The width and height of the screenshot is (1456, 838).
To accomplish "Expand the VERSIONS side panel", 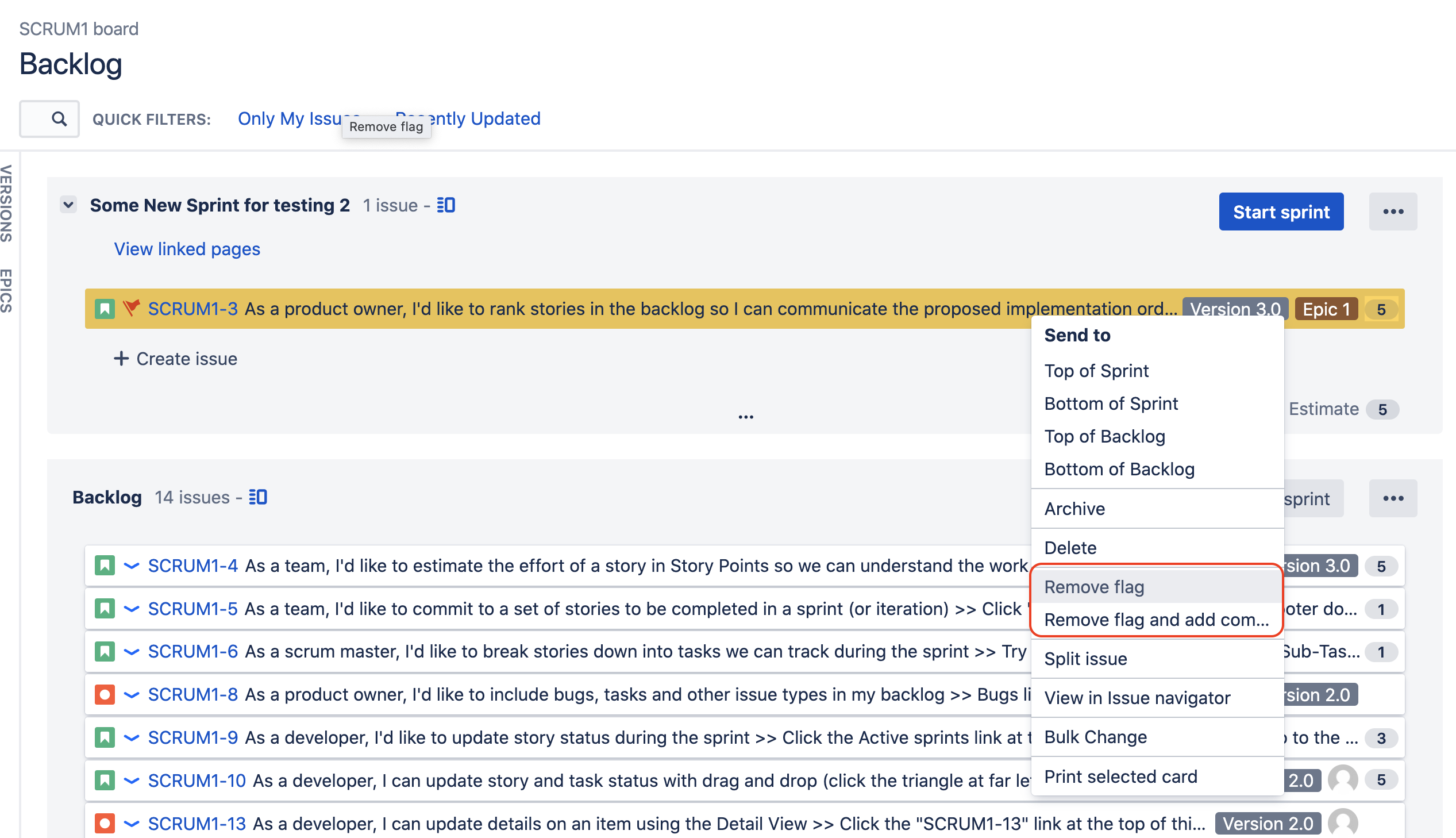I will [6, 203].
